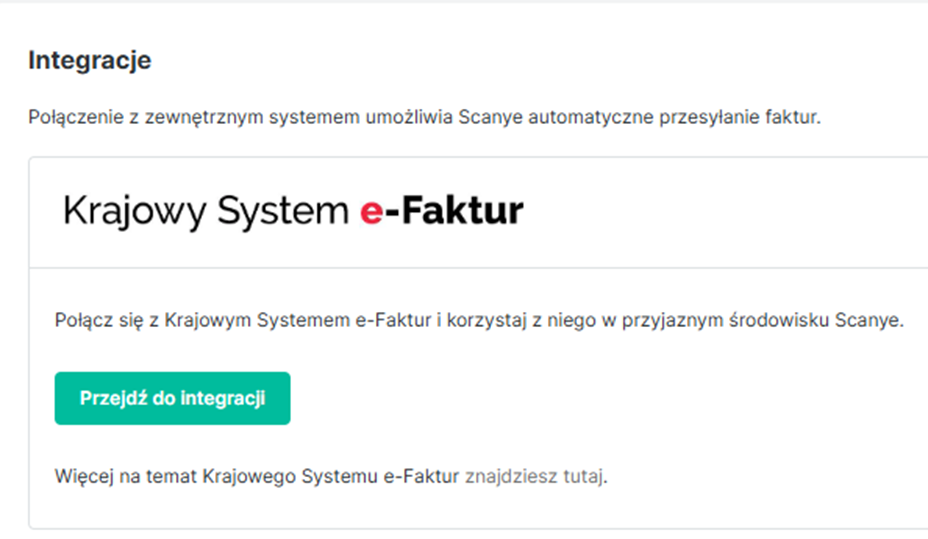Click the word znajdziesz in the link
Screen dimensions: 928x539
point(510,476)
